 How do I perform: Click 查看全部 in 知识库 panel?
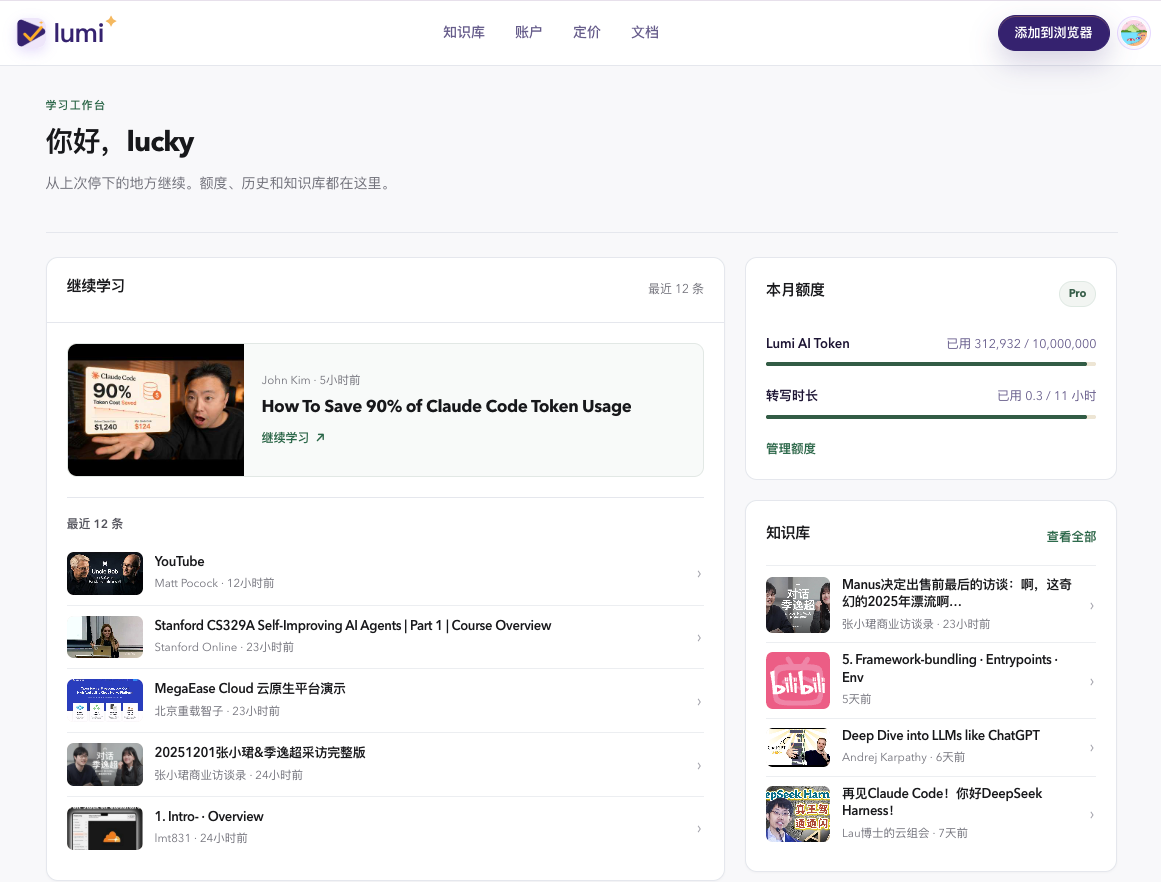1071,537
